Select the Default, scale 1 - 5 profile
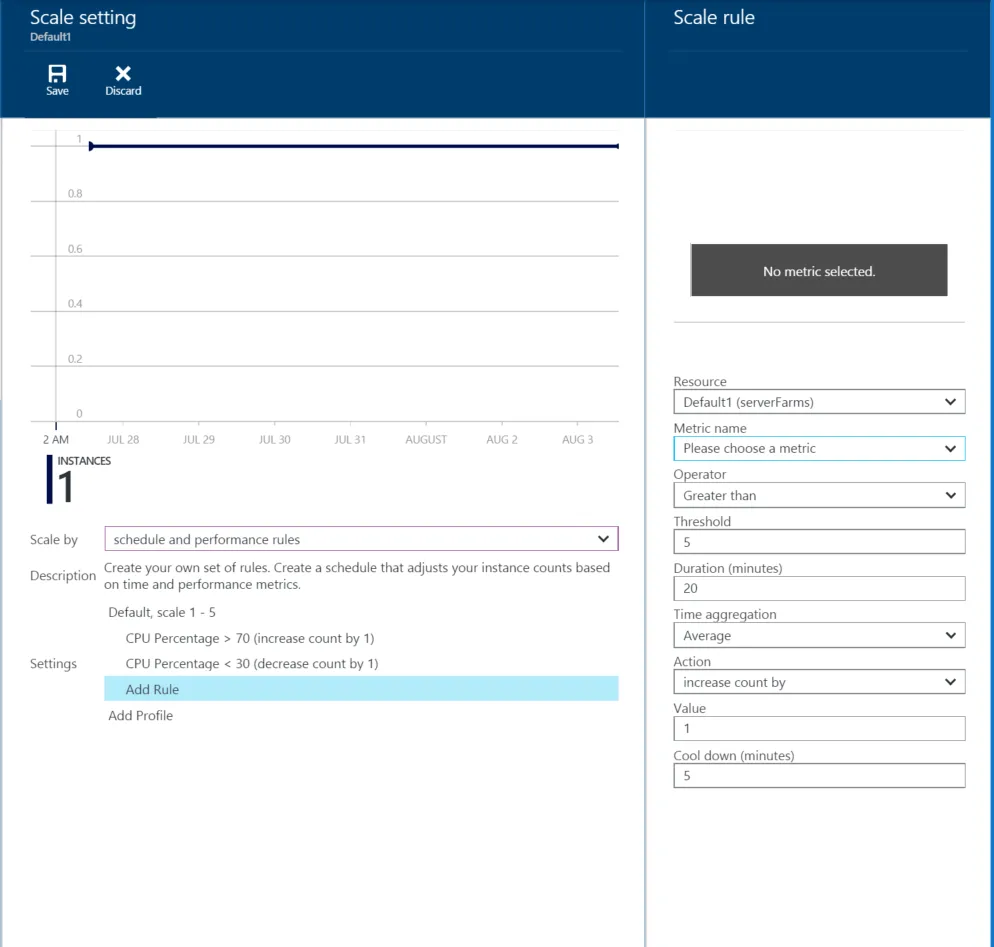 [x=162, y=612]
